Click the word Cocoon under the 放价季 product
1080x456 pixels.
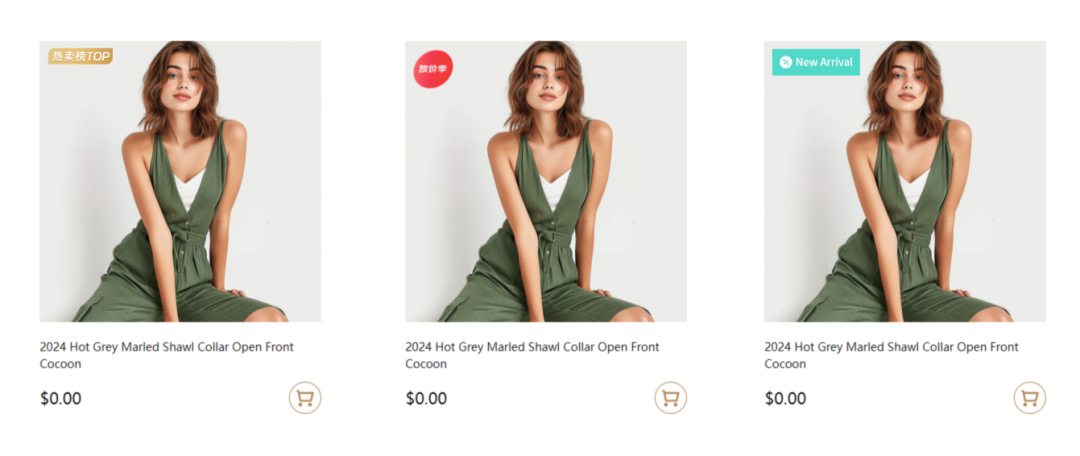426,364
